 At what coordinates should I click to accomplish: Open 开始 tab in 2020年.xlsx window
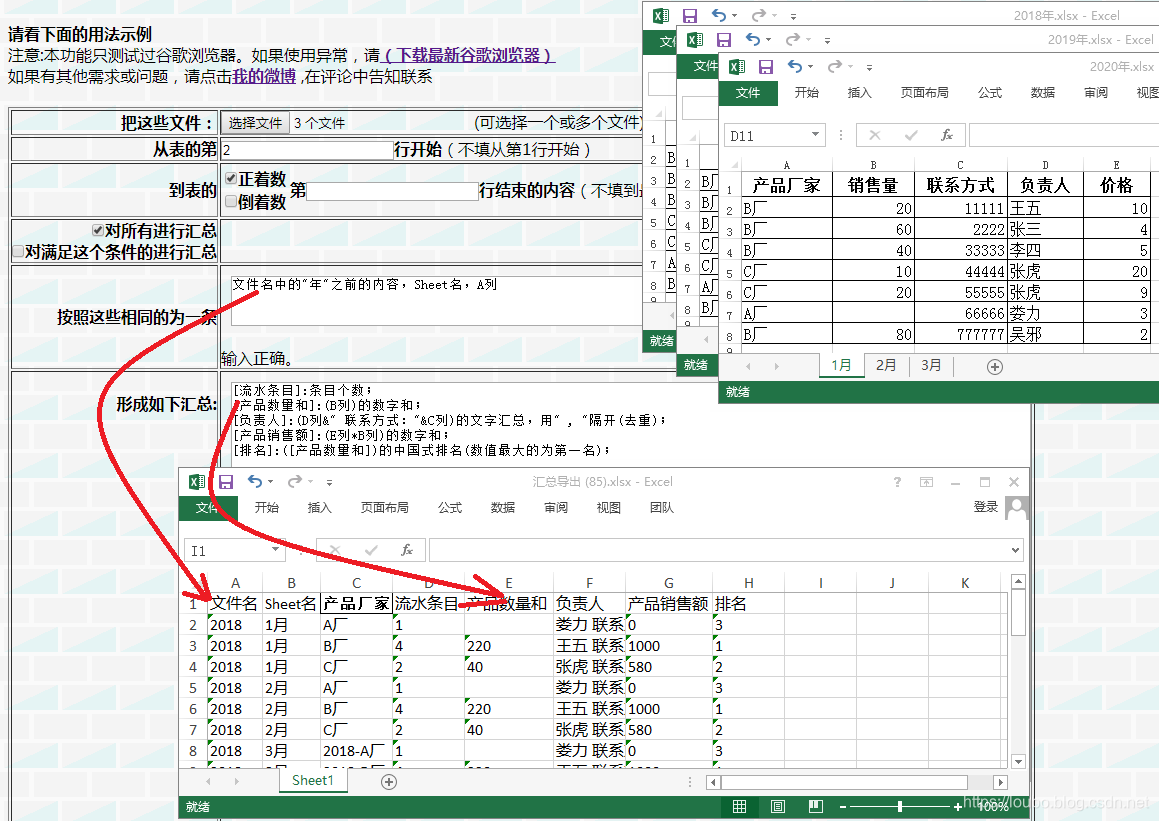point(806,92)
